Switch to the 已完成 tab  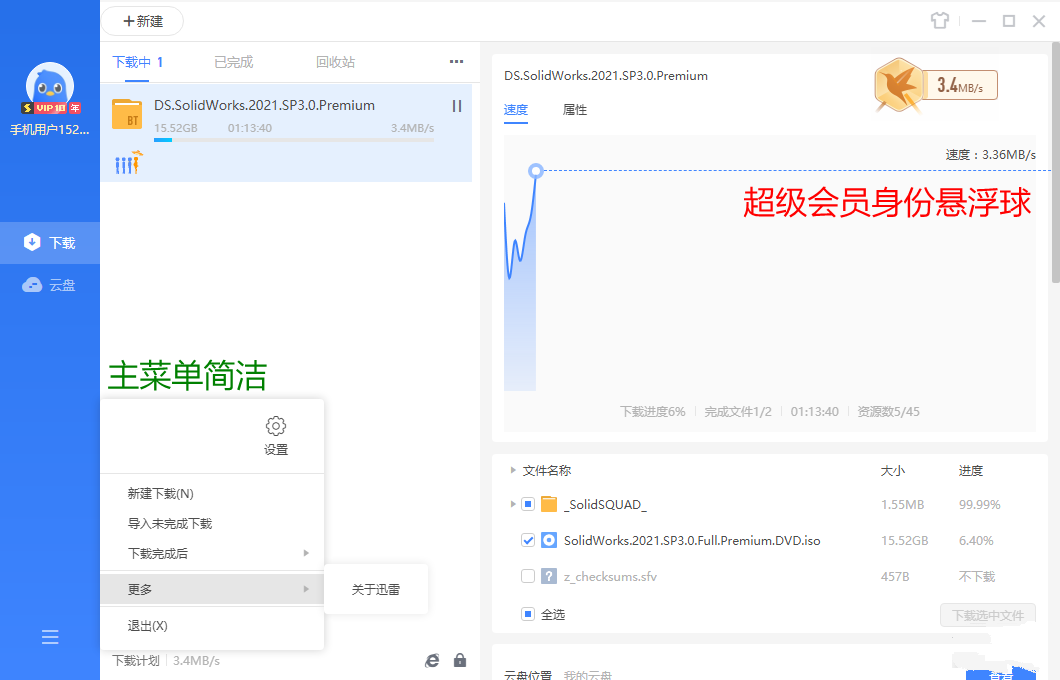click(233, 62)
